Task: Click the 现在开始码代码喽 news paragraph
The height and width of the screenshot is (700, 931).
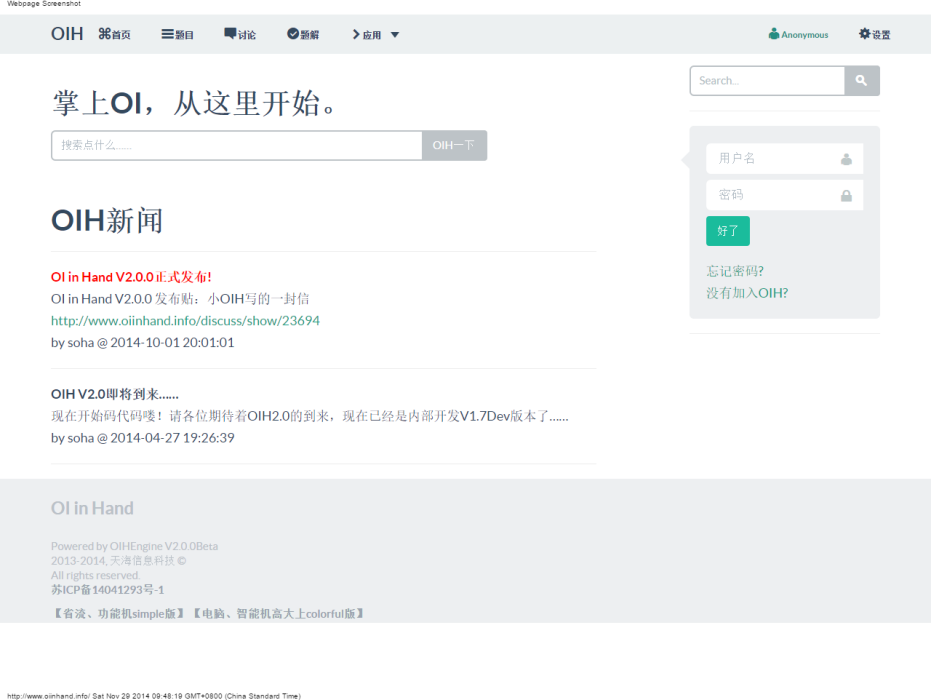Action: click(309, 416)
